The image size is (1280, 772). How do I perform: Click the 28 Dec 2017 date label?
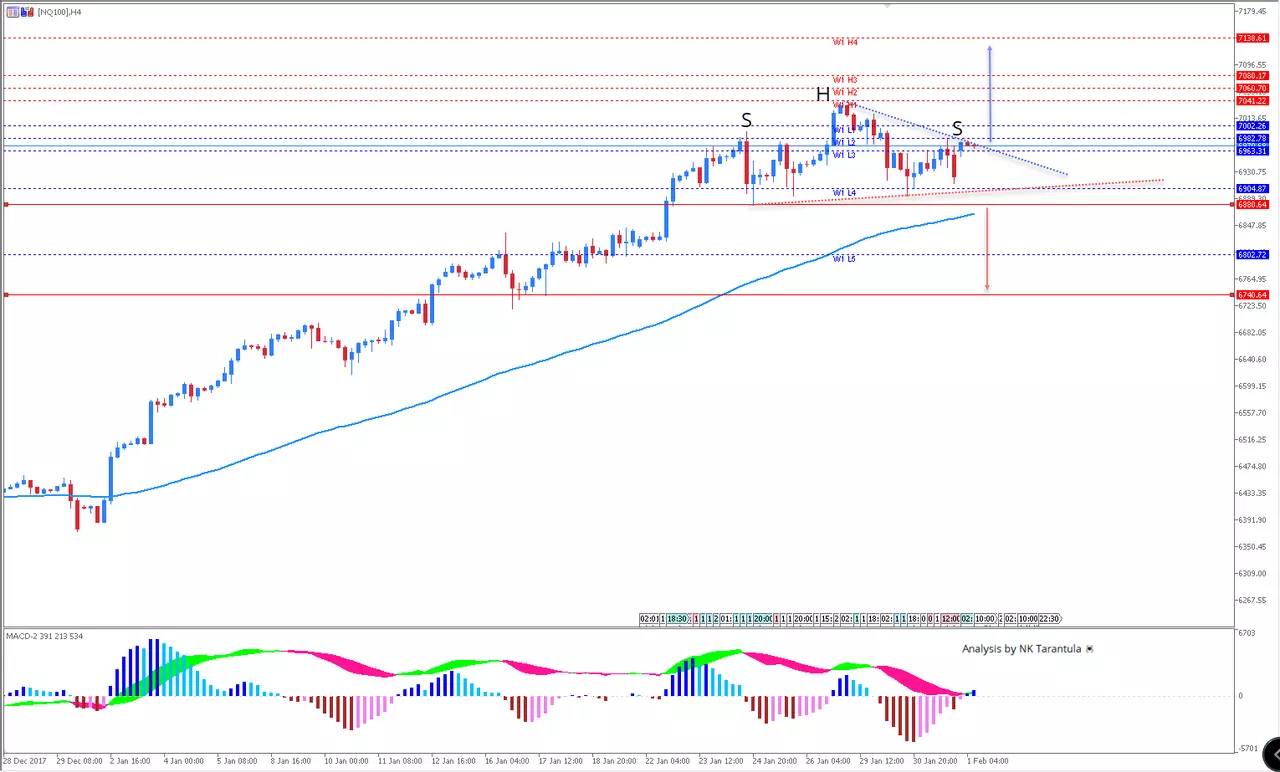click(x=26, y=762)
